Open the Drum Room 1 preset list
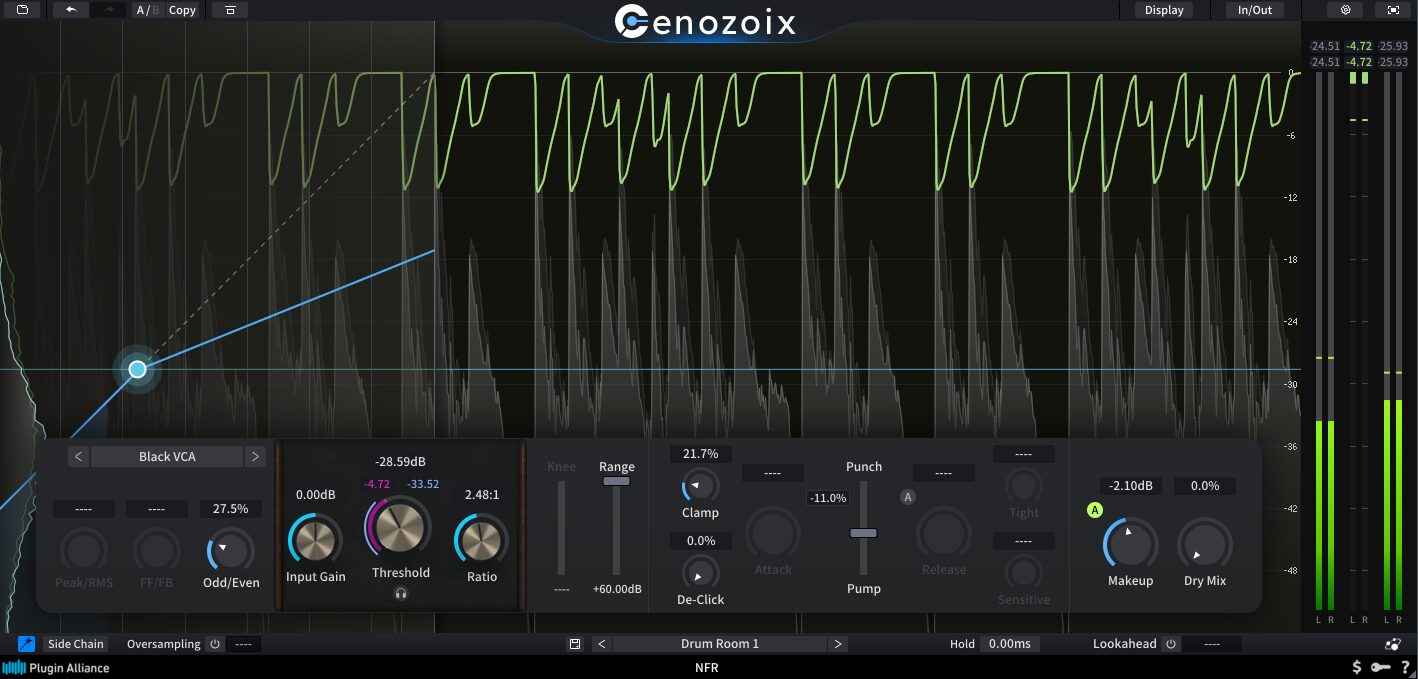1418x679 pixels. pos(720,644)
